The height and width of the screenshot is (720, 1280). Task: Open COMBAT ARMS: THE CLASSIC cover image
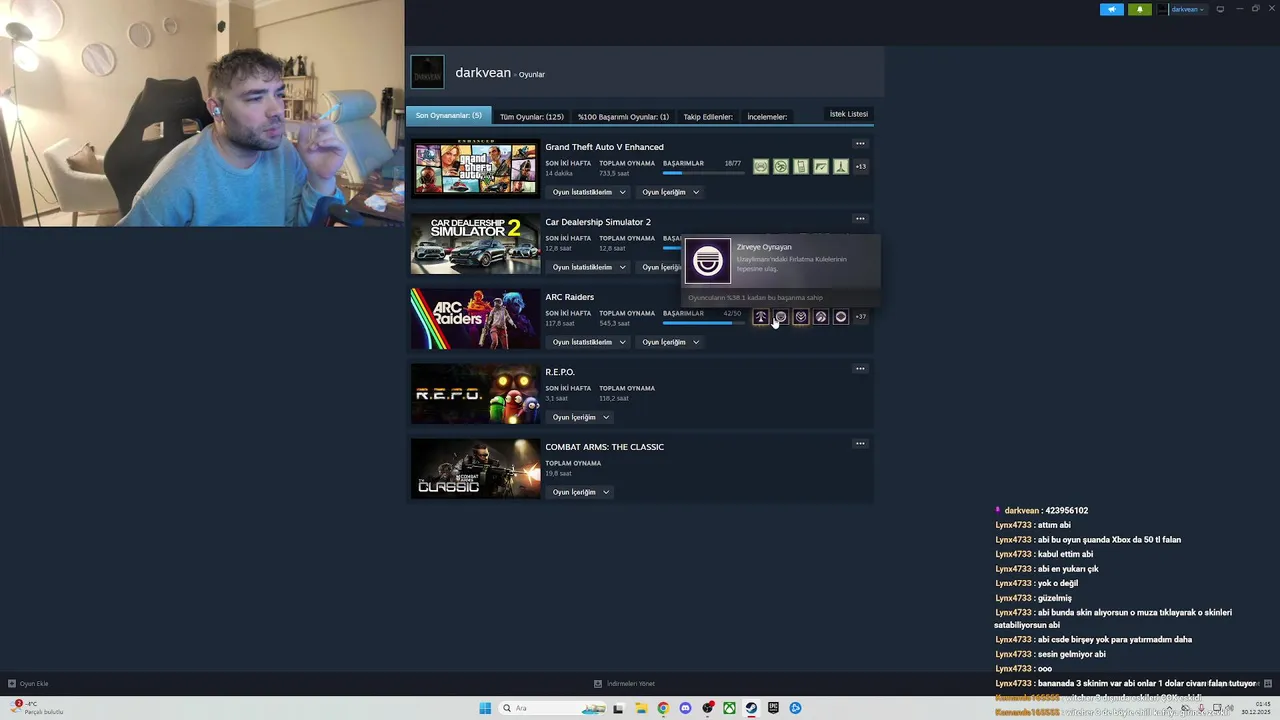(475, 469)
